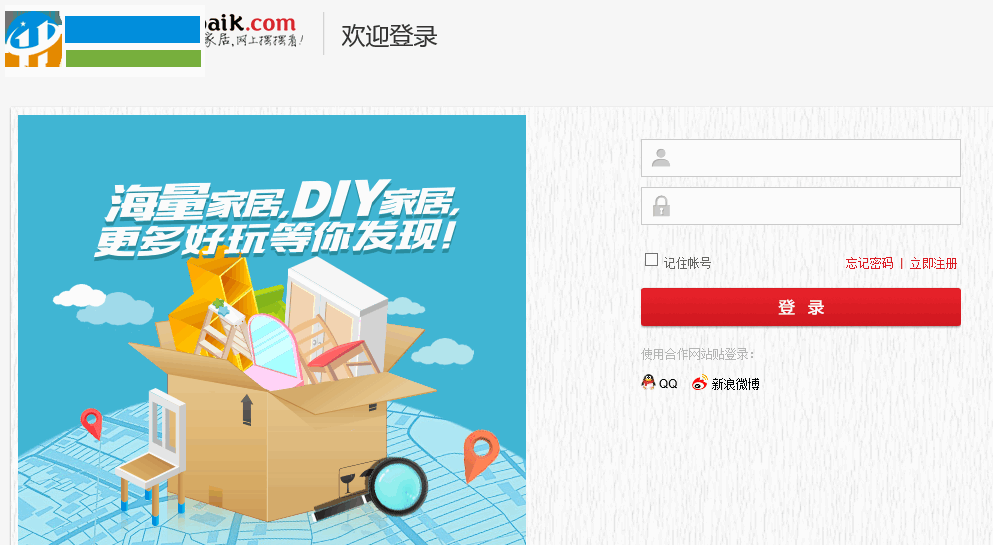The width and height of the screenshot is (993, 545).
Task: Toggle the 记住帐号 checkbox
Action: (x=651, y=260)
